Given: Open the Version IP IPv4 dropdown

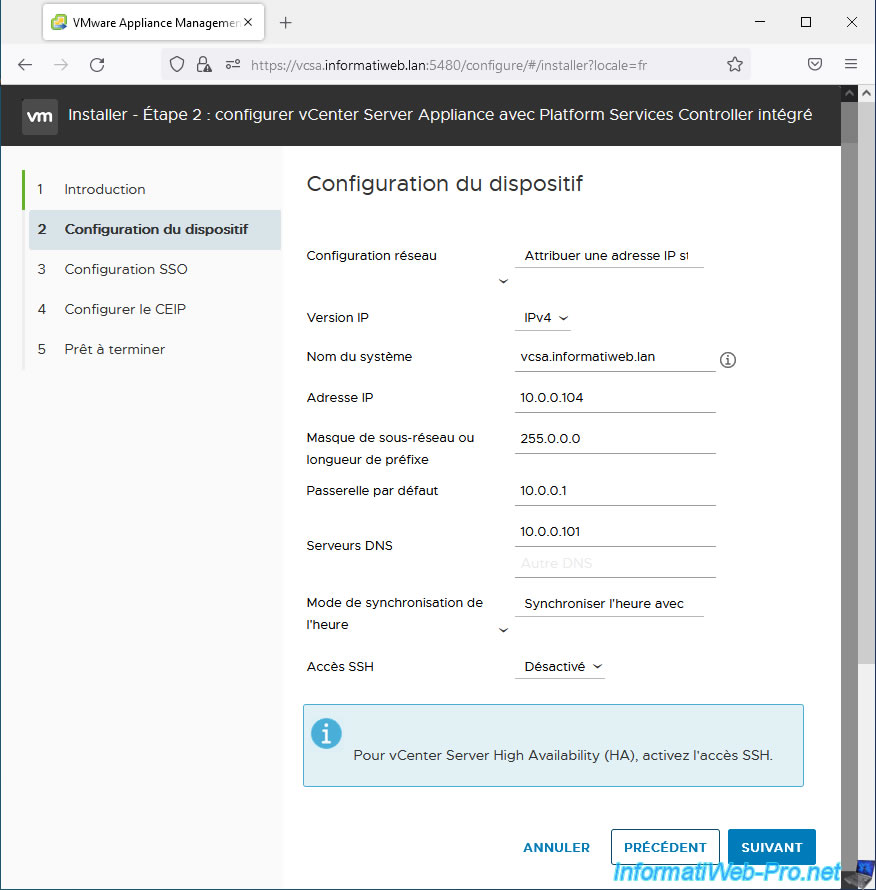Looking at the screenshot, I should tap(543, 318).
